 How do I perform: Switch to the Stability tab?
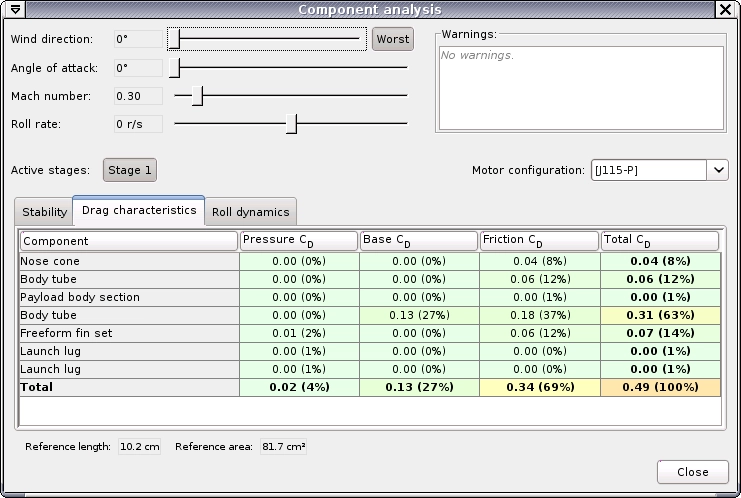point(44,212)
